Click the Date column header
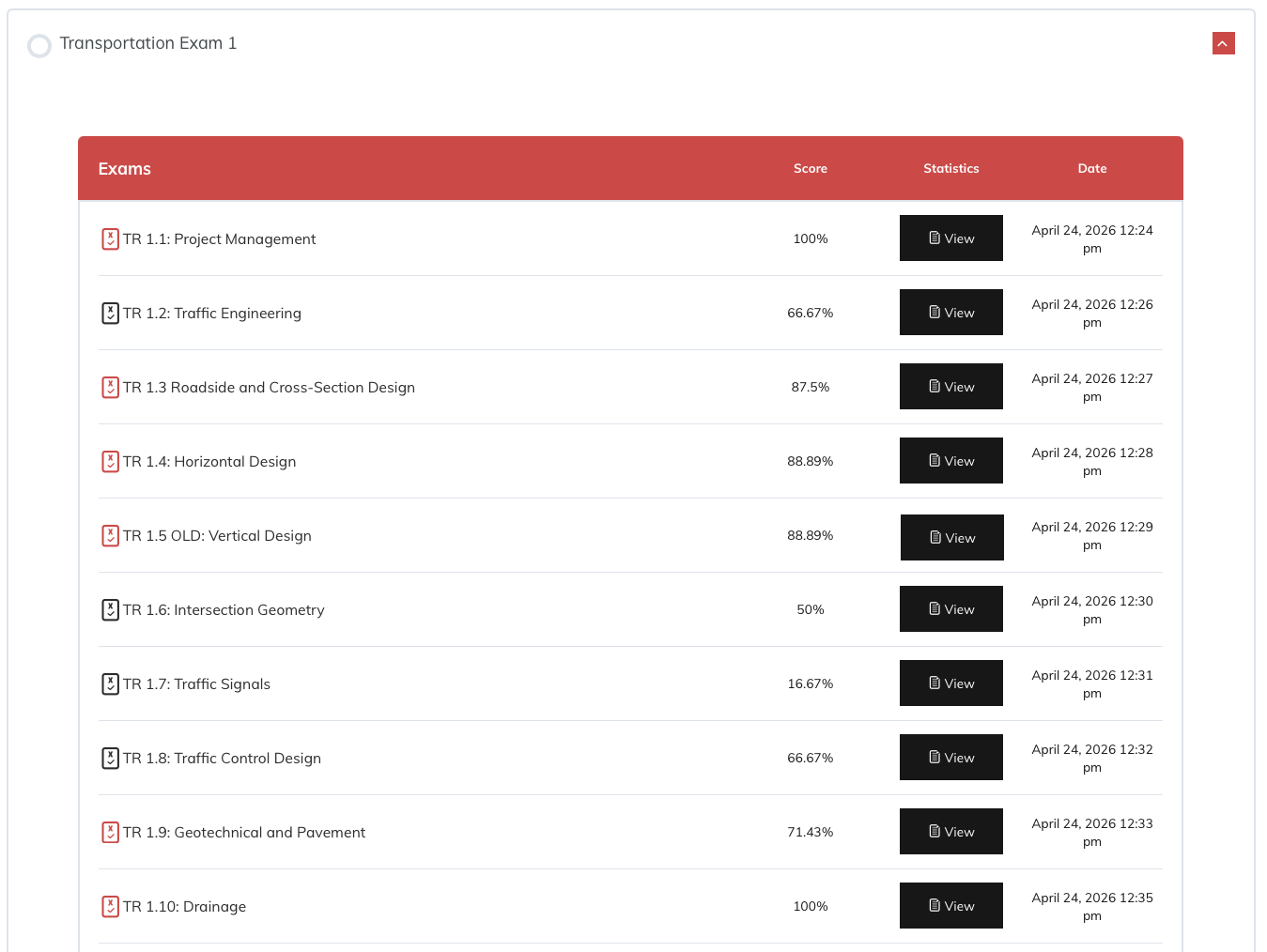This screenshot has height=952, width=1267. pos(1091,169)
